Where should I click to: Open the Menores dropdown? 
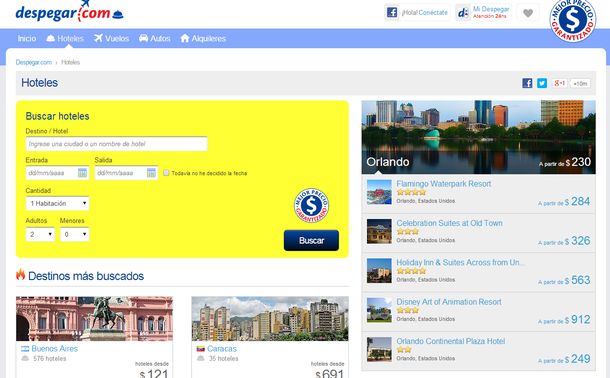tap(74, 234)
